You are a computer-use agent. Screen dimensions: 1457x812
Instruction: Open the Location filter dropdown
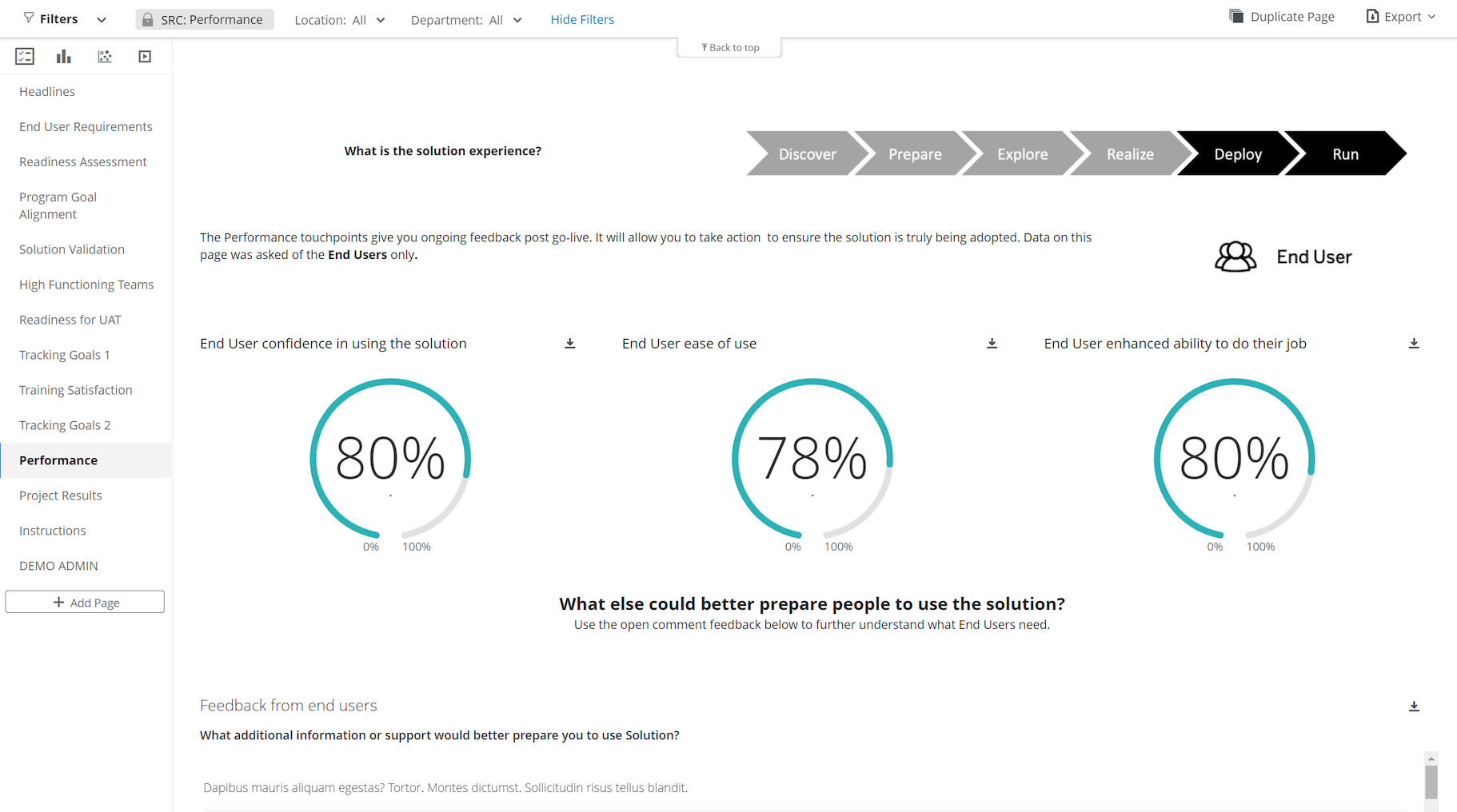[x=340, y=20]
